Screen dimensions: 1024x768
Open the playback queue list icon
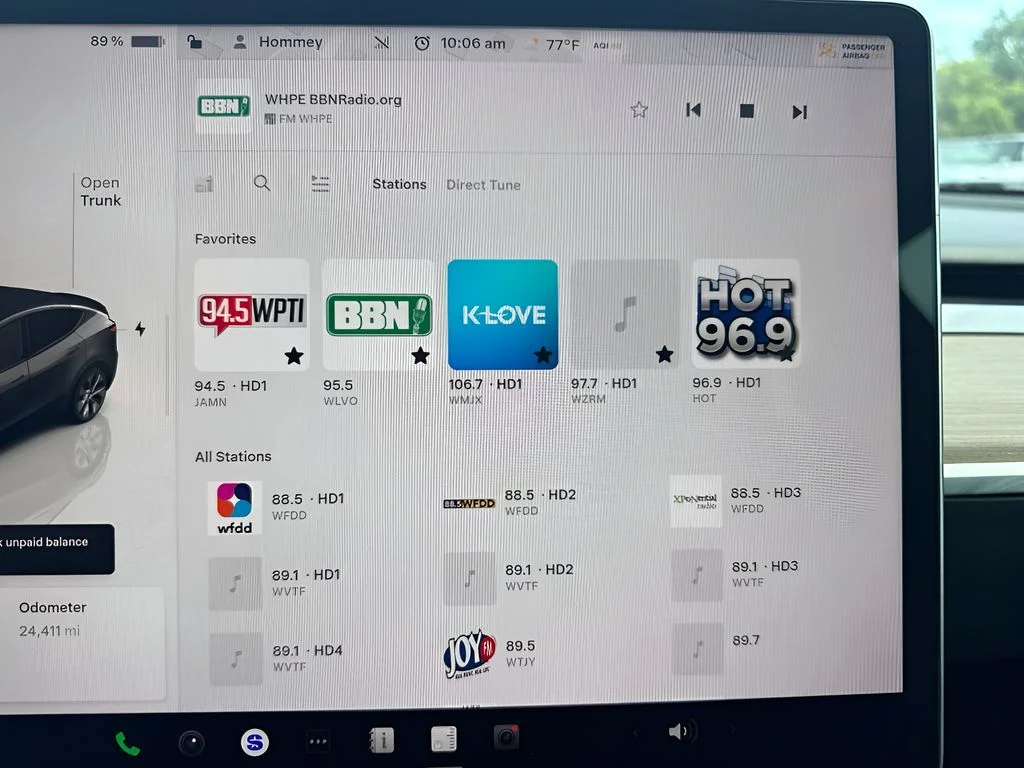tap(320, 184)
